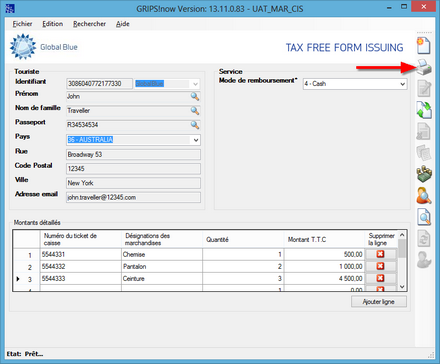Open the Aide menu

click(x=123, y=24)
